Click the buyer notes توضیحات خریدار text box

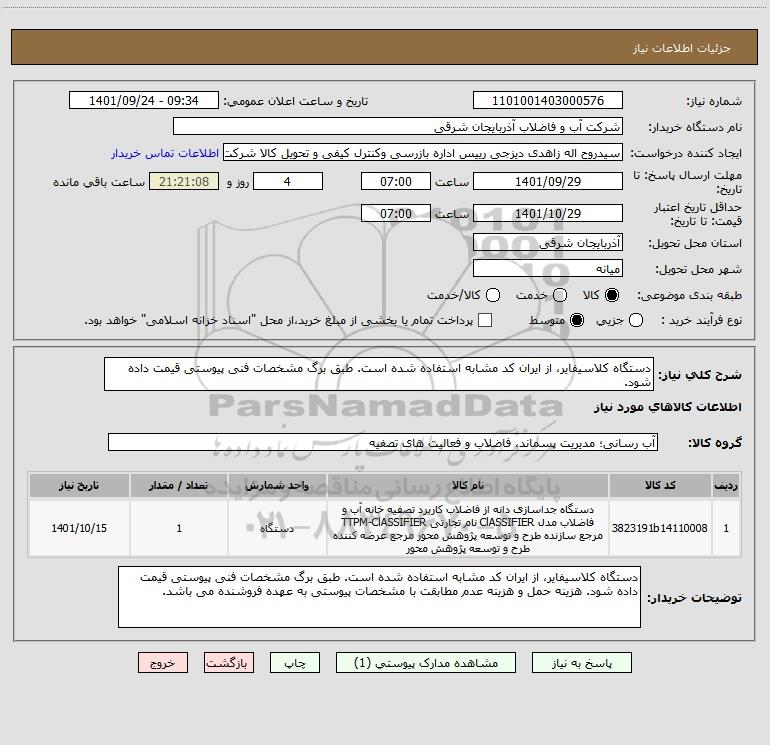(x=379, y=597)
